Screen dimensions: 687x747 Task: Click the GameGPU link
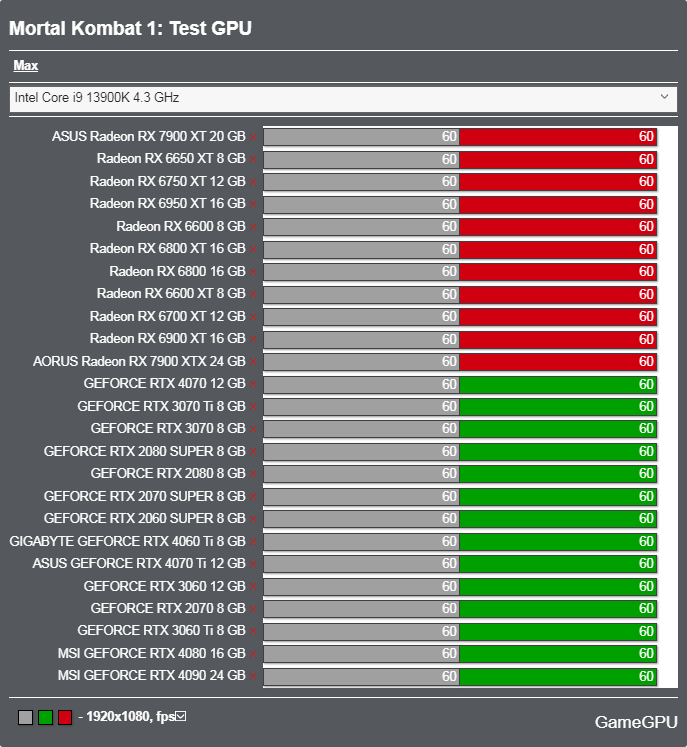(x=636, y=722)
